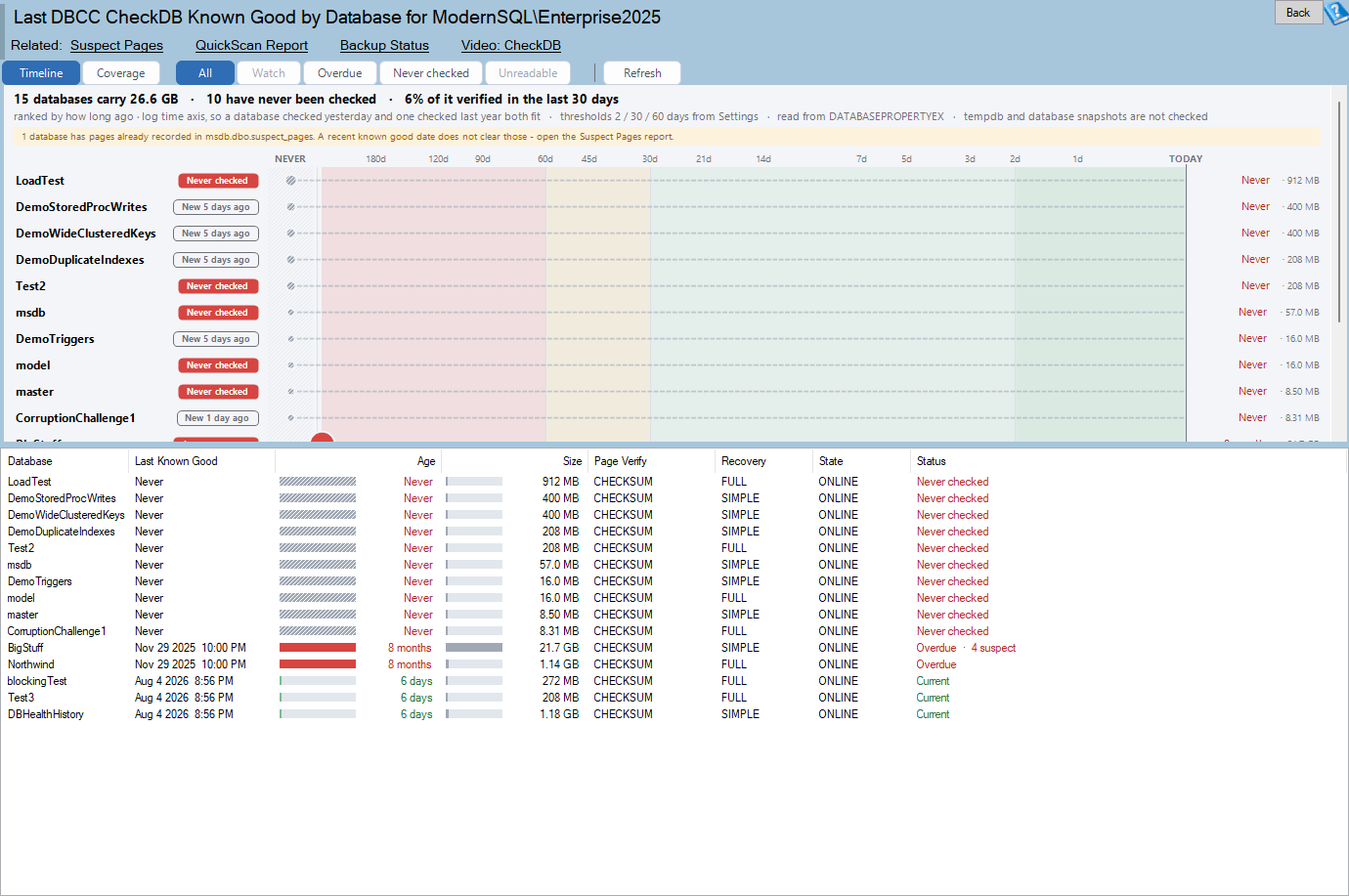Refresh the CheckDB report
This screenshot has height=896, width=1349.
pyautogui.click(x=642, y=73)
